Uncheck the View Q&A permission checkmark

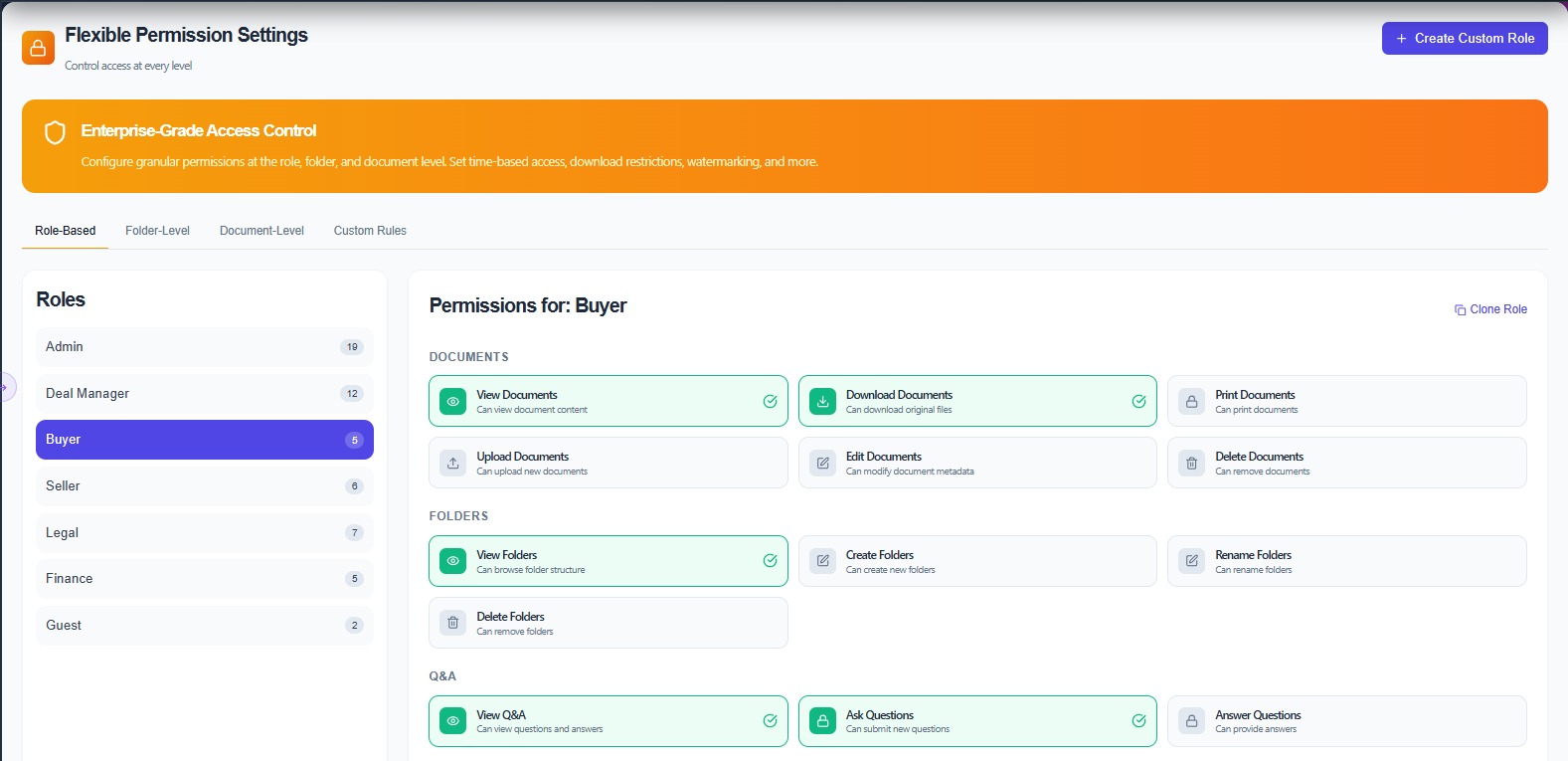[x=770, y=721]
